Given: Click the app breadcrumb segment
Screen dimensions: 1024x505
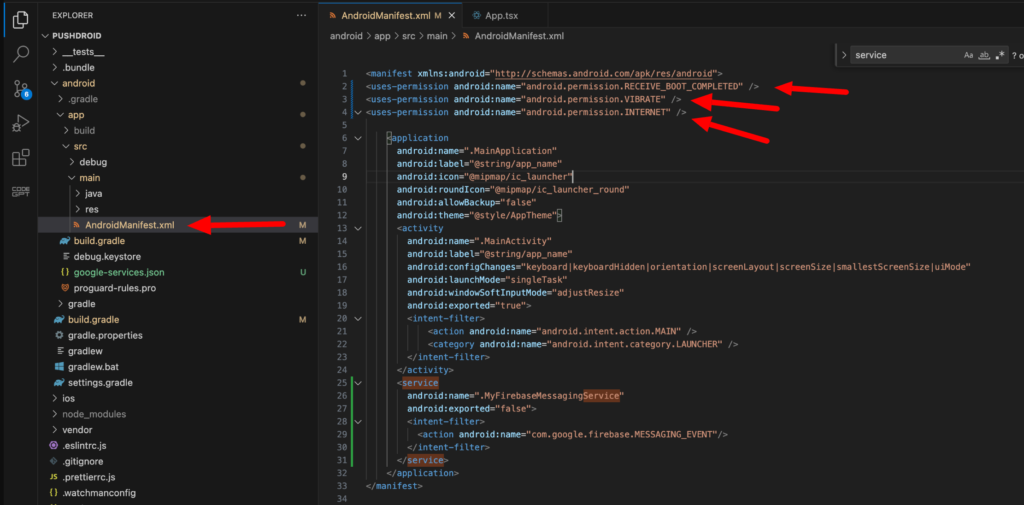Looking at the screenshot, I should click(383, 36).
